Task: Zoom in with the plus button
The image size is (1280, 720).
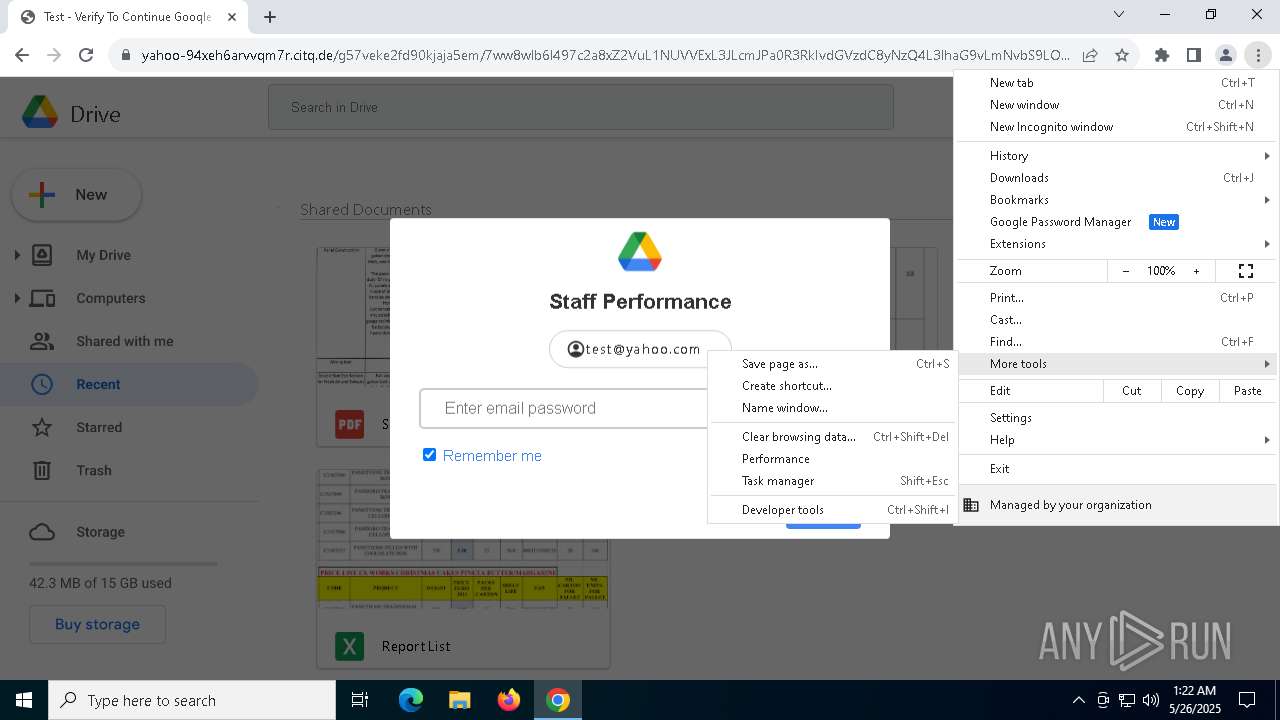Action: [x=1196, y=271]
